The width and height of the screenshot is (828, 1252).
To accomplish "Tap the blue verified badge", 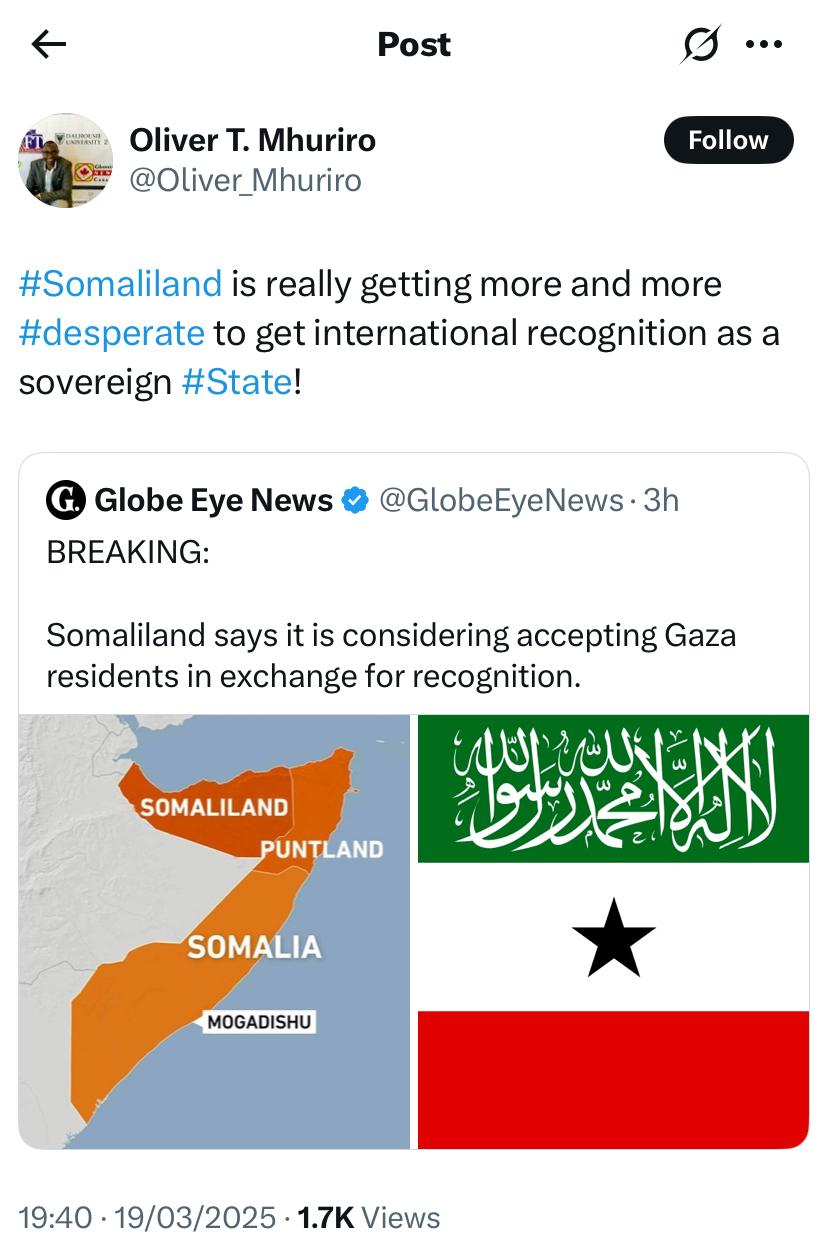I will 355,500.
